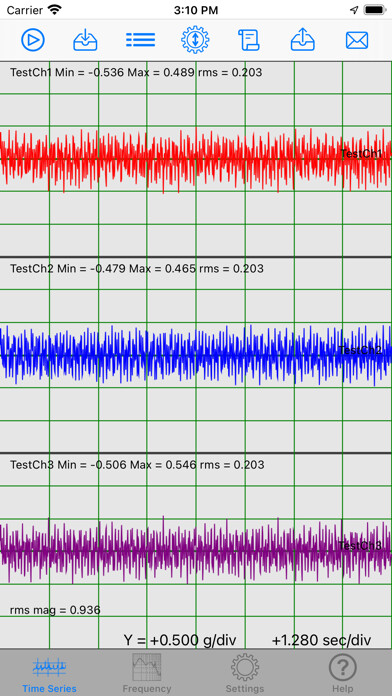Select TestCh3 Min Max rms statistics text
Image resolution: width=392 pixels, height=696 pixels.
pyautogui.click(x=137, y=464)
